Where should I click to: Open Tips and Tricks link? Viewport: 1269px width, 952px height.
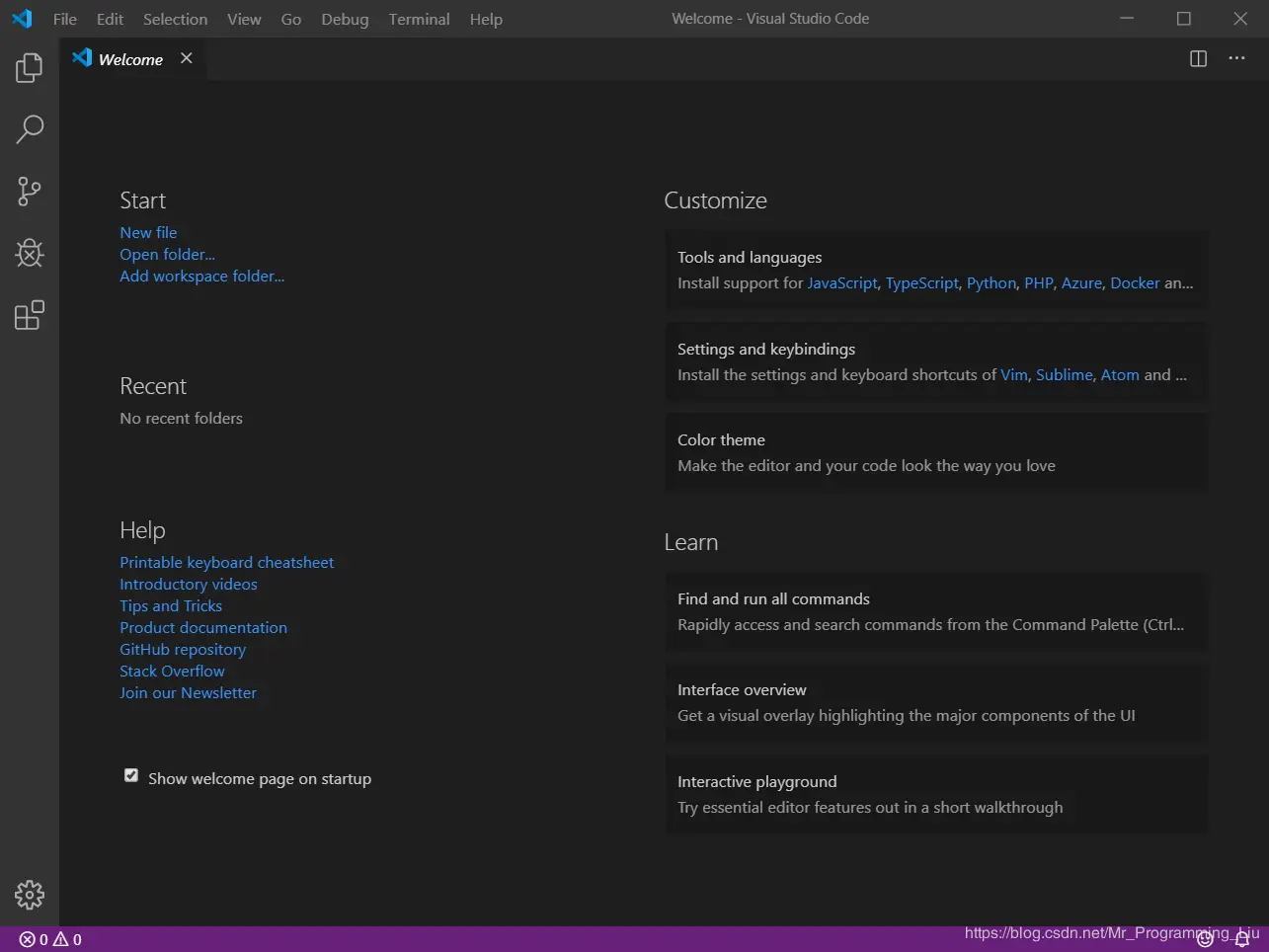(x=171, y=605)
